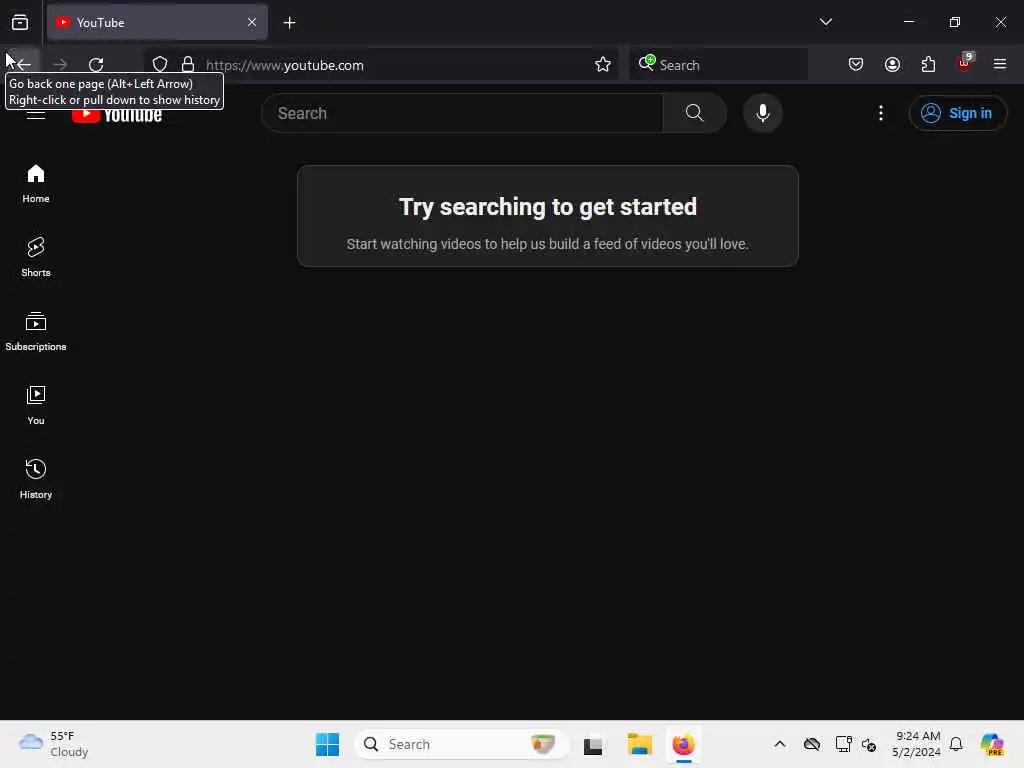The width and height of the screenshot is (1024, 768).
Task: Open History in the sidebar
Action: 36,479
